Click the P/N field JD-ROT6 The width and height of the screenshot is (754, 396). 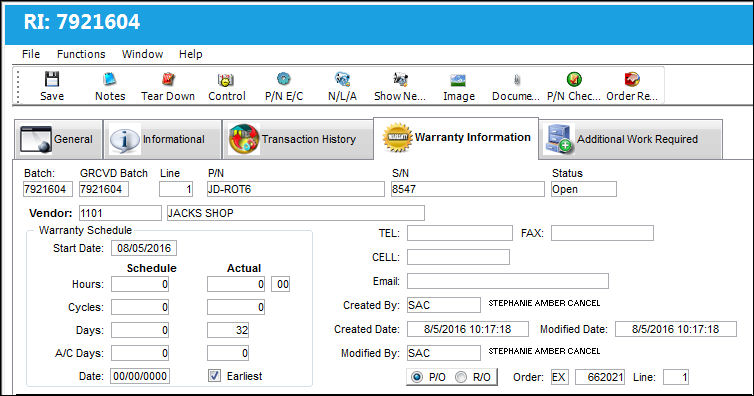pyautogui.click(x=296, y=189)
